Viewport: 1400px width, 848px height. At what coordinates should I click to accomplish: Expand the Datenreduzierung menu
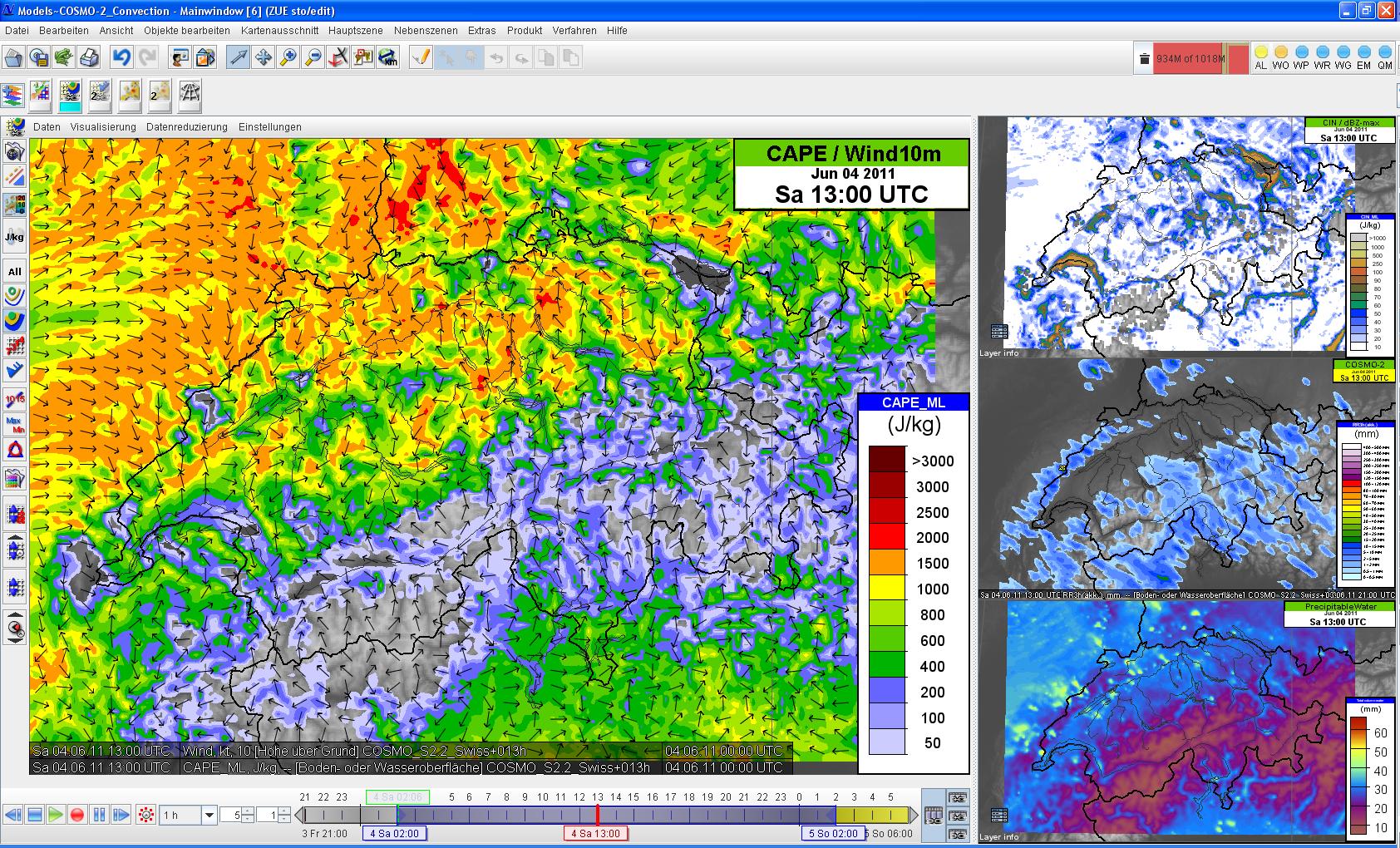tap(187, 127)
